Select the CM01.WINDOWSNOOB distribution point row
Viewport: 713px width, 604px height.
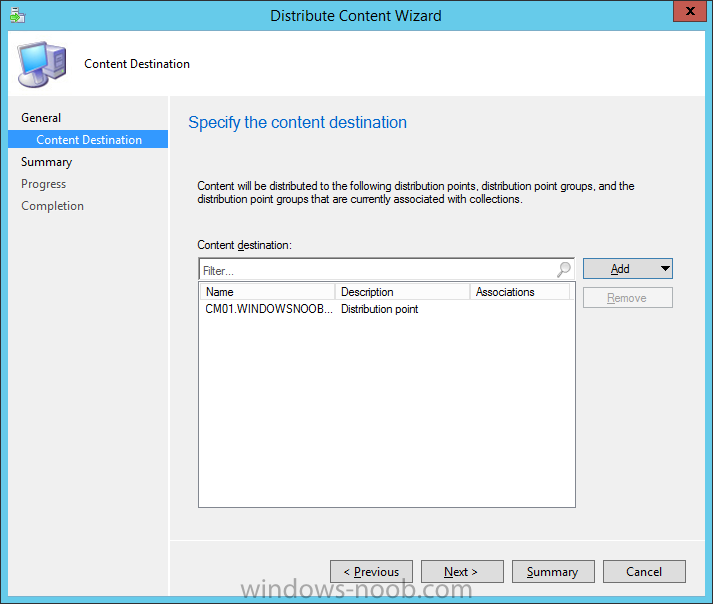pyautogui.click(x=387, y=309)
